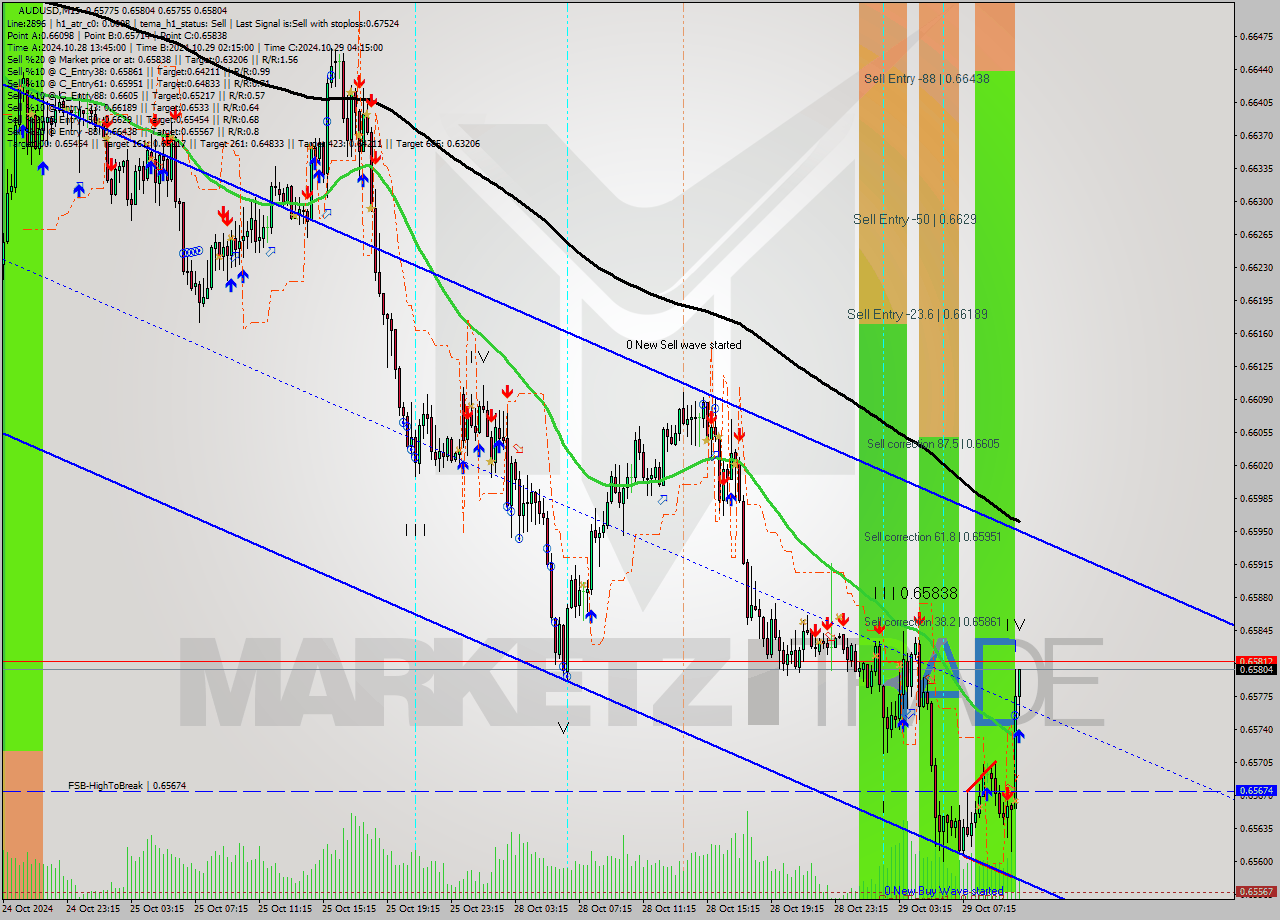Click the red 0.65567 price tag
Image resolution: width=1280 pixels, height=920 pixels.
click(x=1256, y=891)
